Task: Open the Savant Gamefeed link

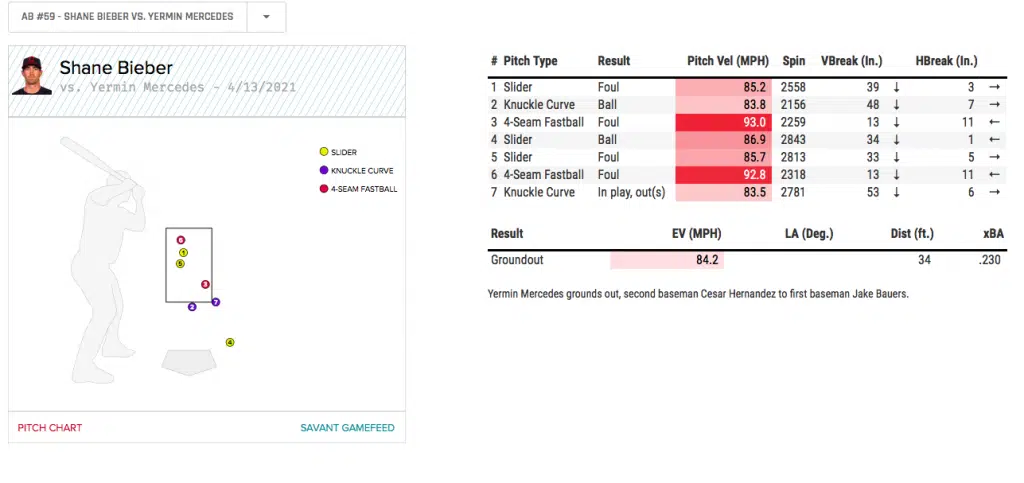Action: 347,428
